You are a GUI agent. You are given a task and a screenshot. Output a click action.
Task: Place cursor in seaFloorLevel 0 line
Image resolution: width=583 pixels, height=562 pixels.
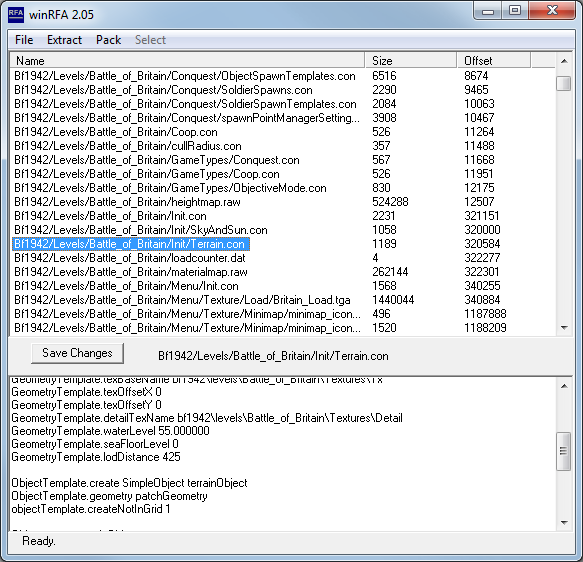click(x=95, y=444)
